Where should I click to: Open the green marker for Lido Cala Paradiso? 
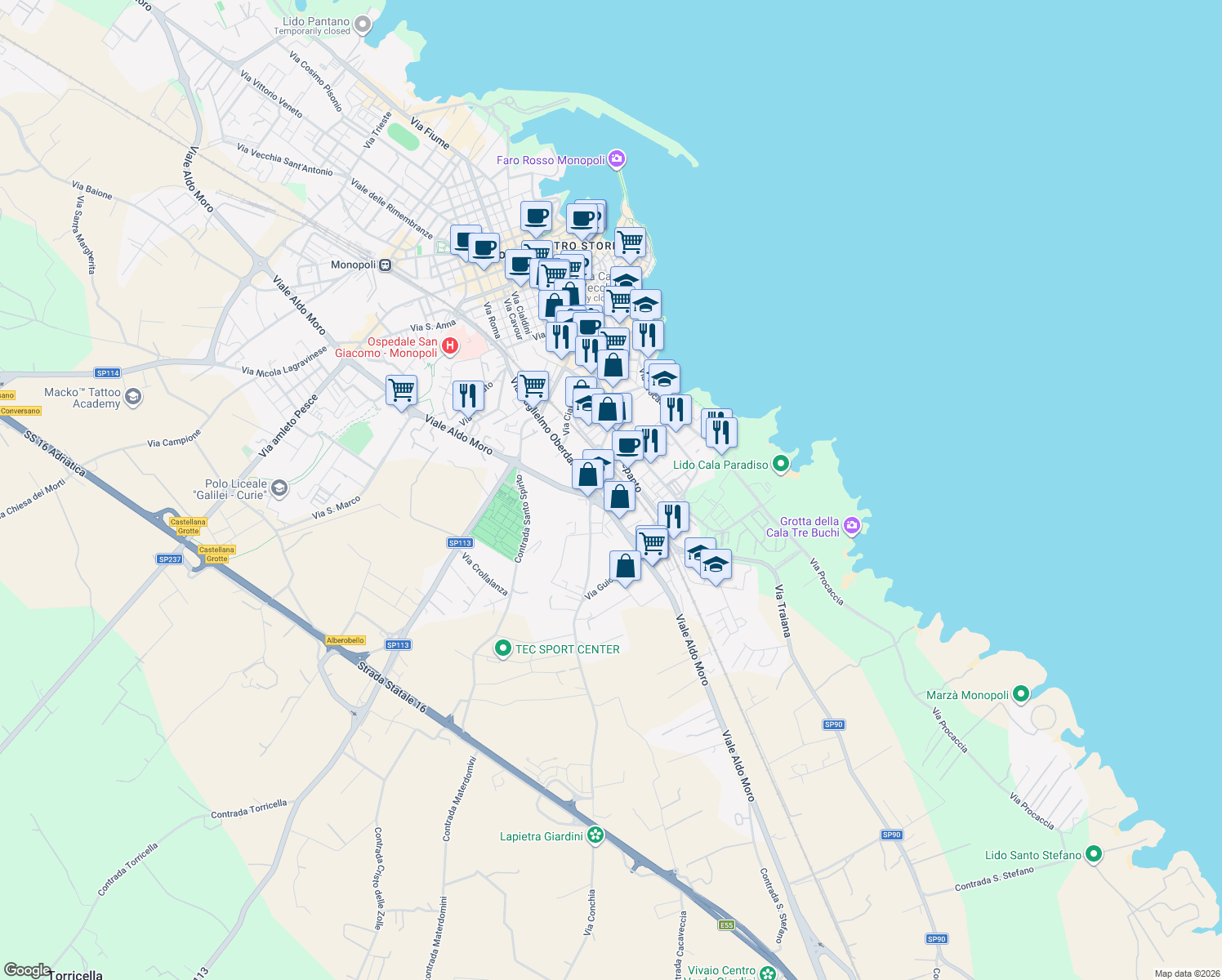780,463
